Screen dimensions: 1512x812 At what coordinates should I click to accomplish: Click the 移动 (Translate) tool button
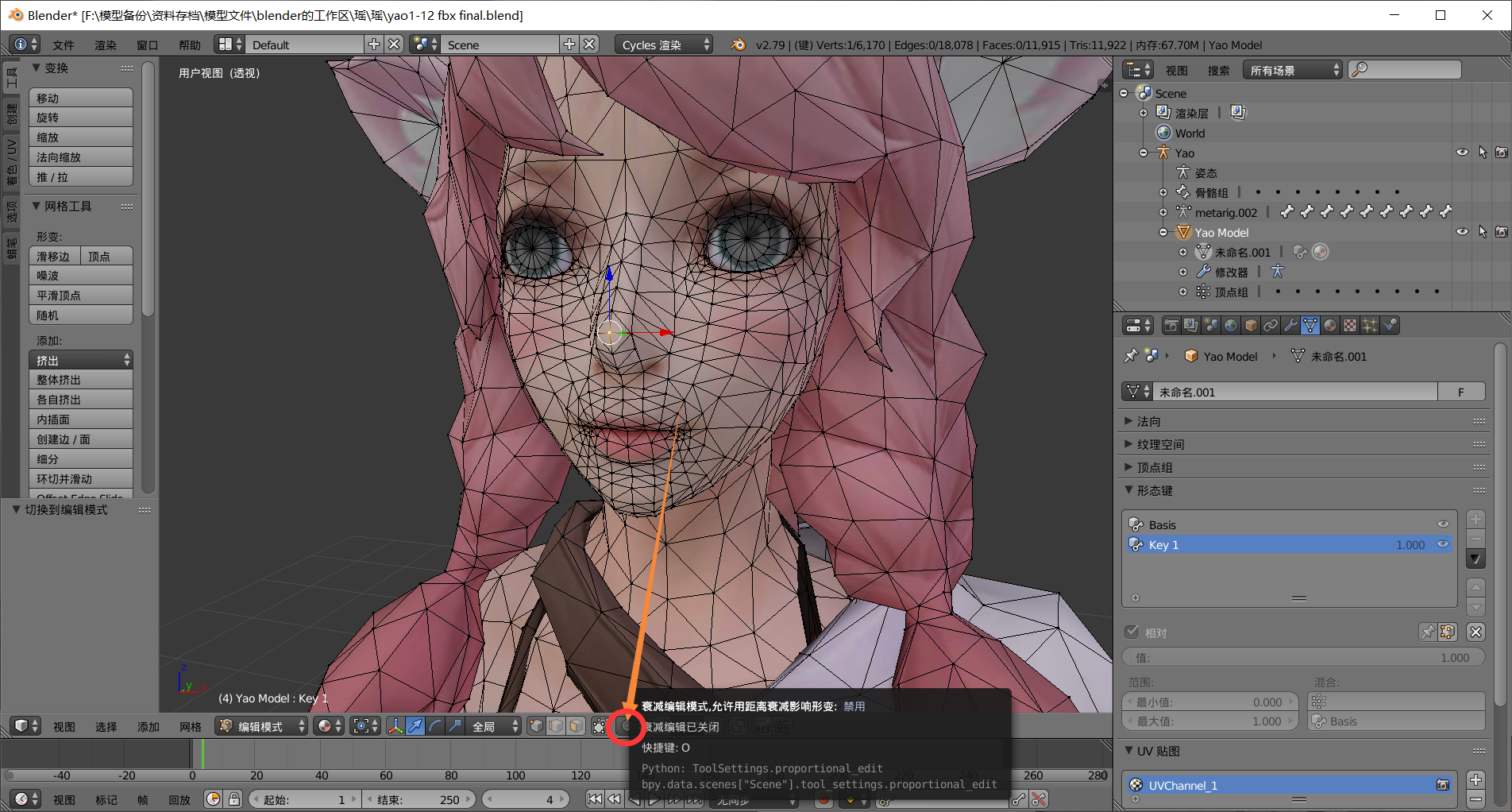click(x=81, y=99)
